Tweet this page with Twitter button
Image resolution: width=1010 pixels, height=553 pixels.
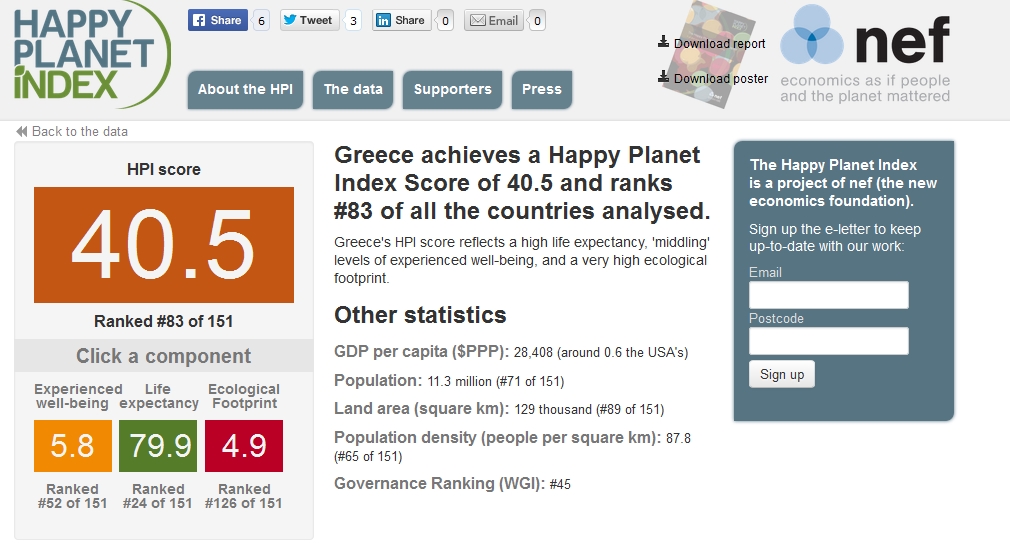click(x=309, y=20)
